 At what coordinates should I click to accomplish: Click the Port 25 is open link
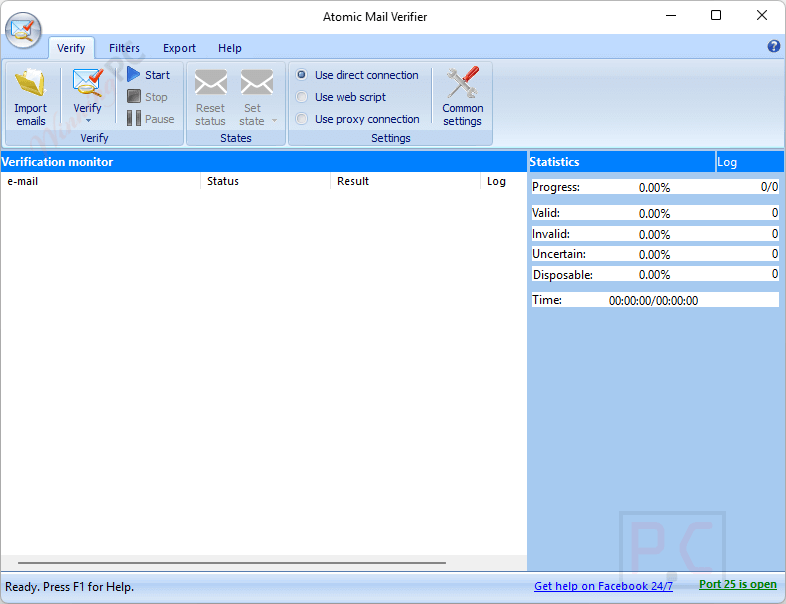coord(737,584)
